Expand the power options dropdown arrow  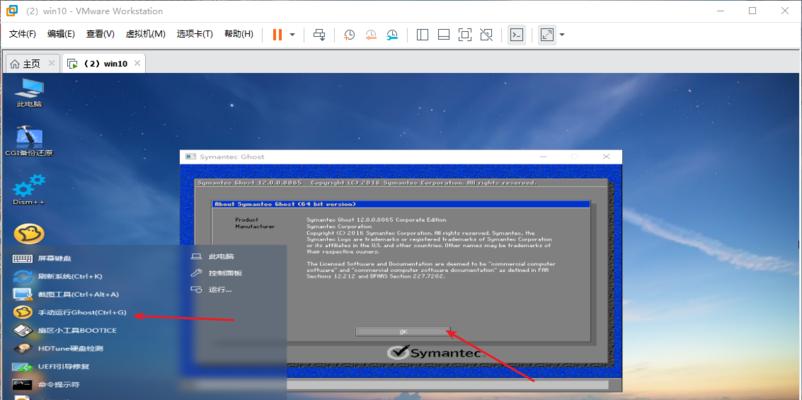293,35
